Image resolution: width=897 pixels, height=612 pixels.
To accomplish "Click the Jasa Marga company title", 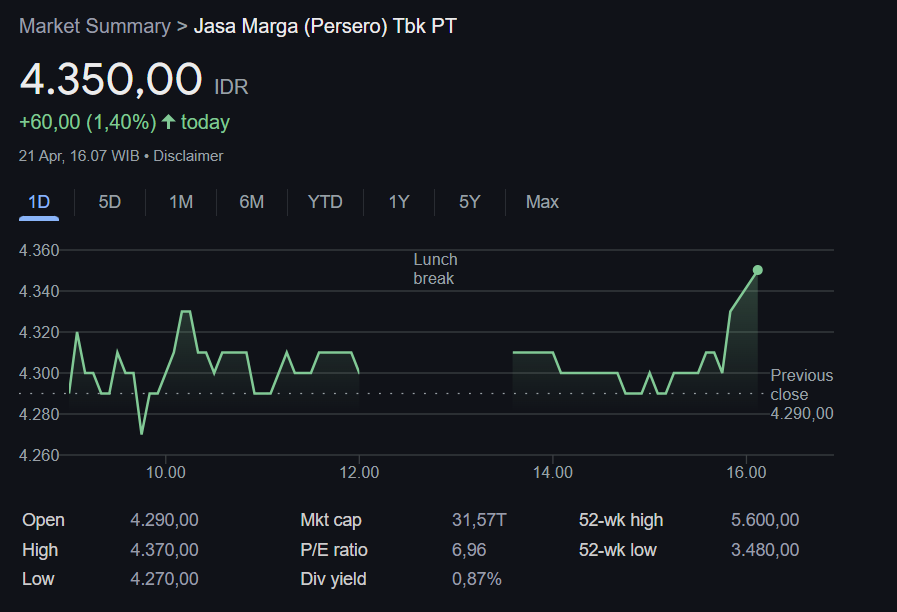I will click(x=325, y=26).
